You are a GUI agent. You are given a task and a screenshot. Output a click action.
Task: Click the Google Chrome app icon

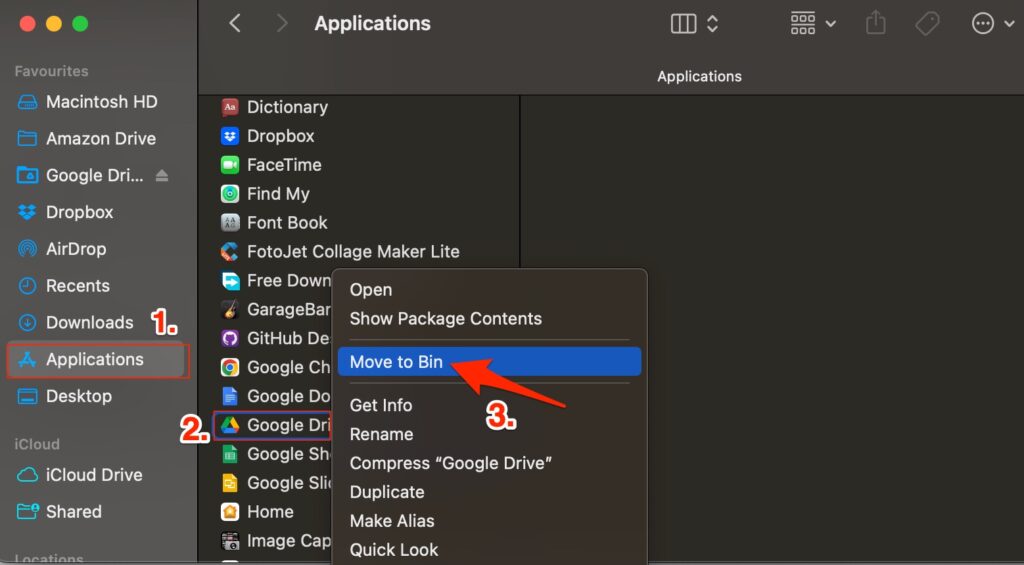point(230,367)
